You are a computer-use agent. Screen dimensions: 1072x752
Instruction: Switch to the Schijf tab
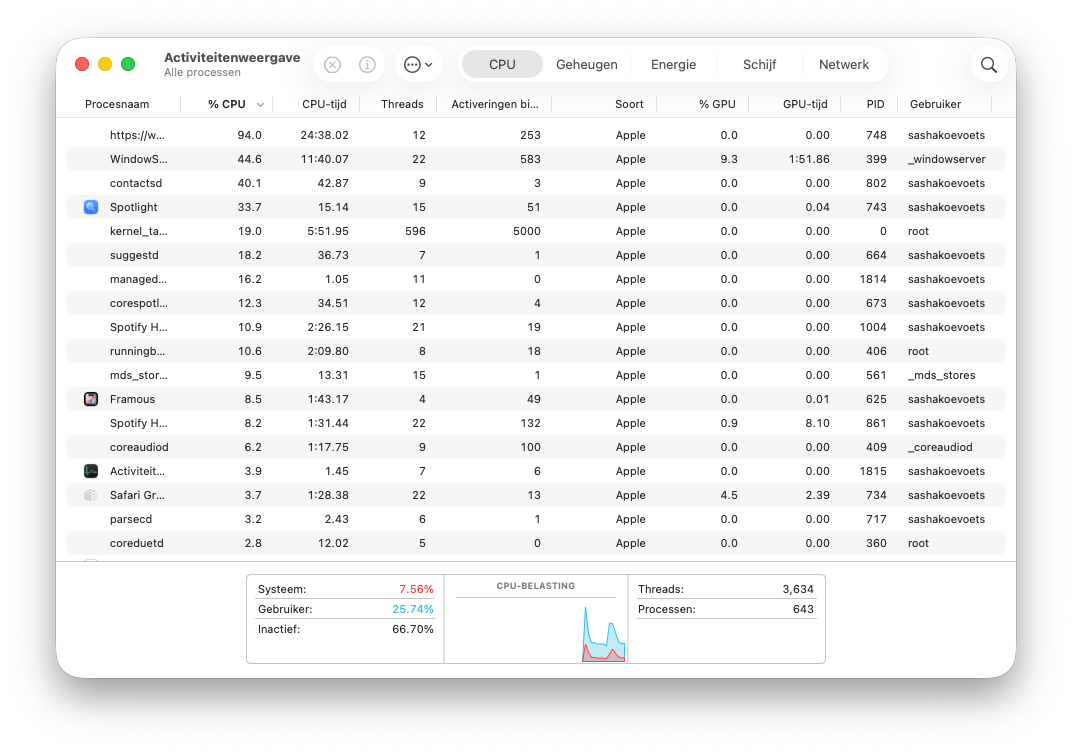(759, 63)
